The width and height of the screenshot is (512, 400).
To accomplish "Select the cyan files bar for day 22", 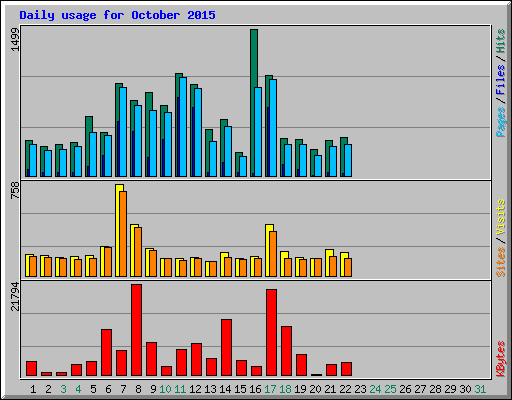I will (x=348, y=160).
